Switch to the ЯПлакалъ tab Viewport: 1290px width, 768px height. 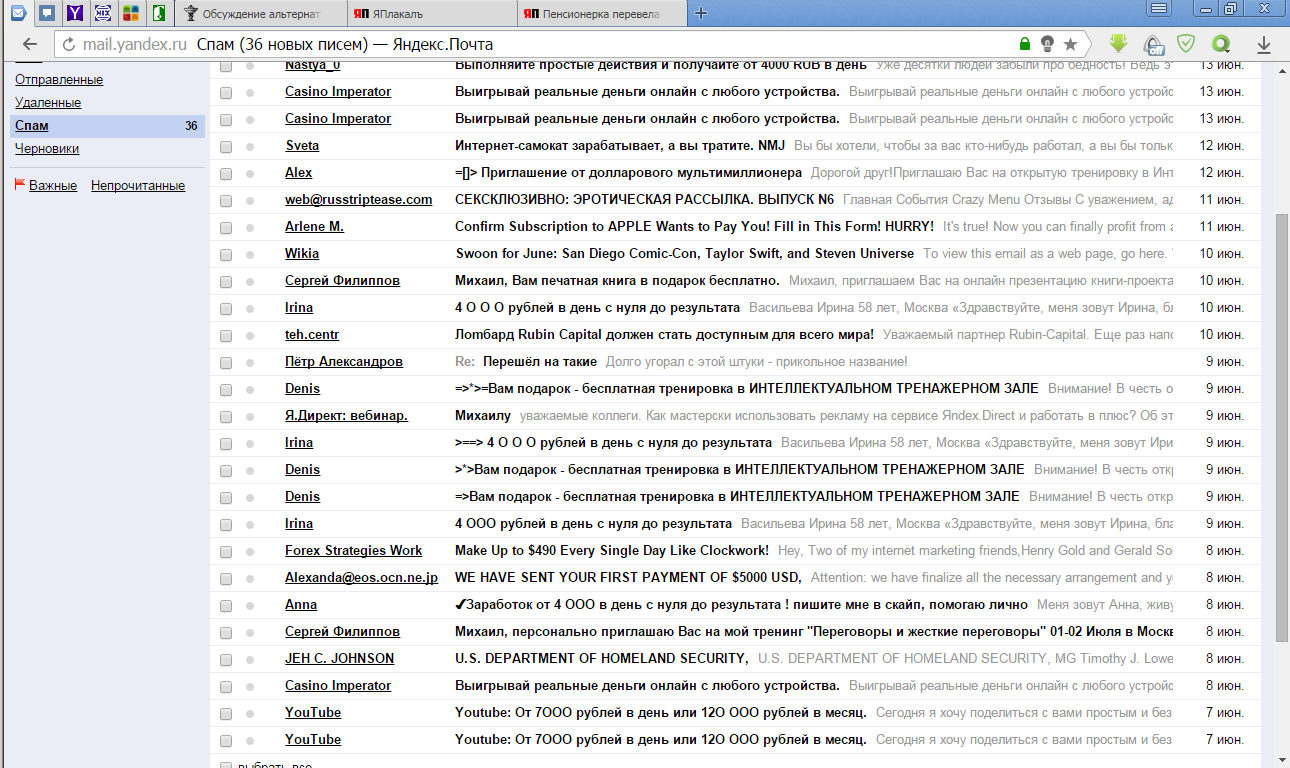coord(432,14)
